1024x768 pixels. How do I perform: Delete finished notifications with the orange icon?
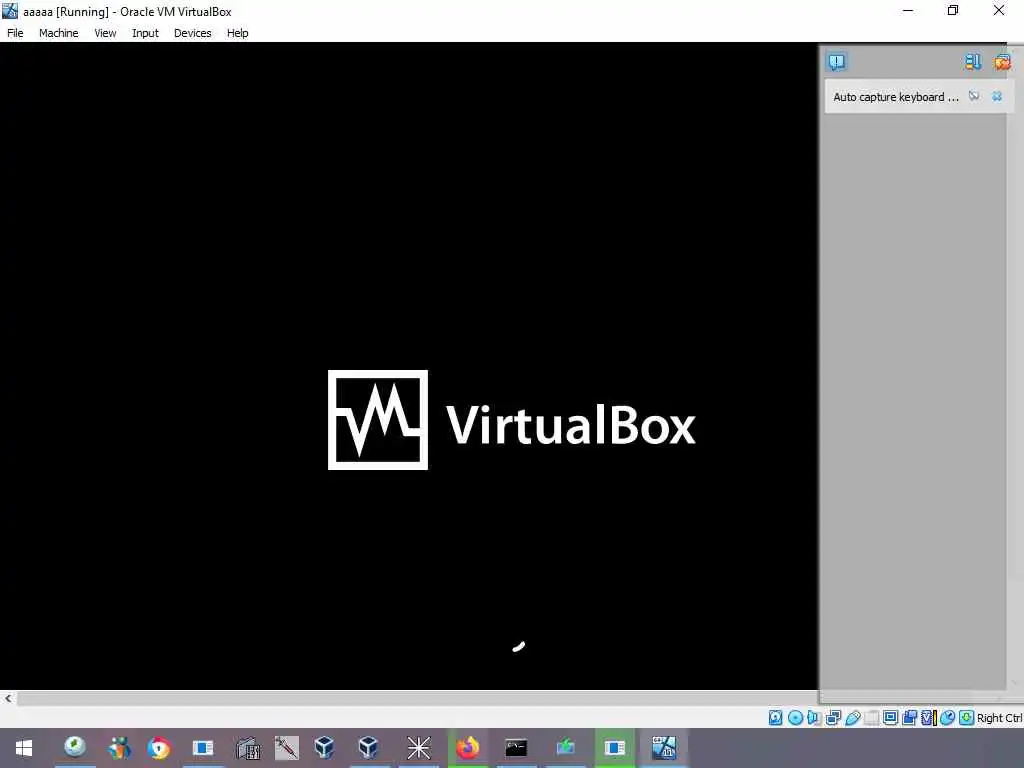tap(1002, 62)
